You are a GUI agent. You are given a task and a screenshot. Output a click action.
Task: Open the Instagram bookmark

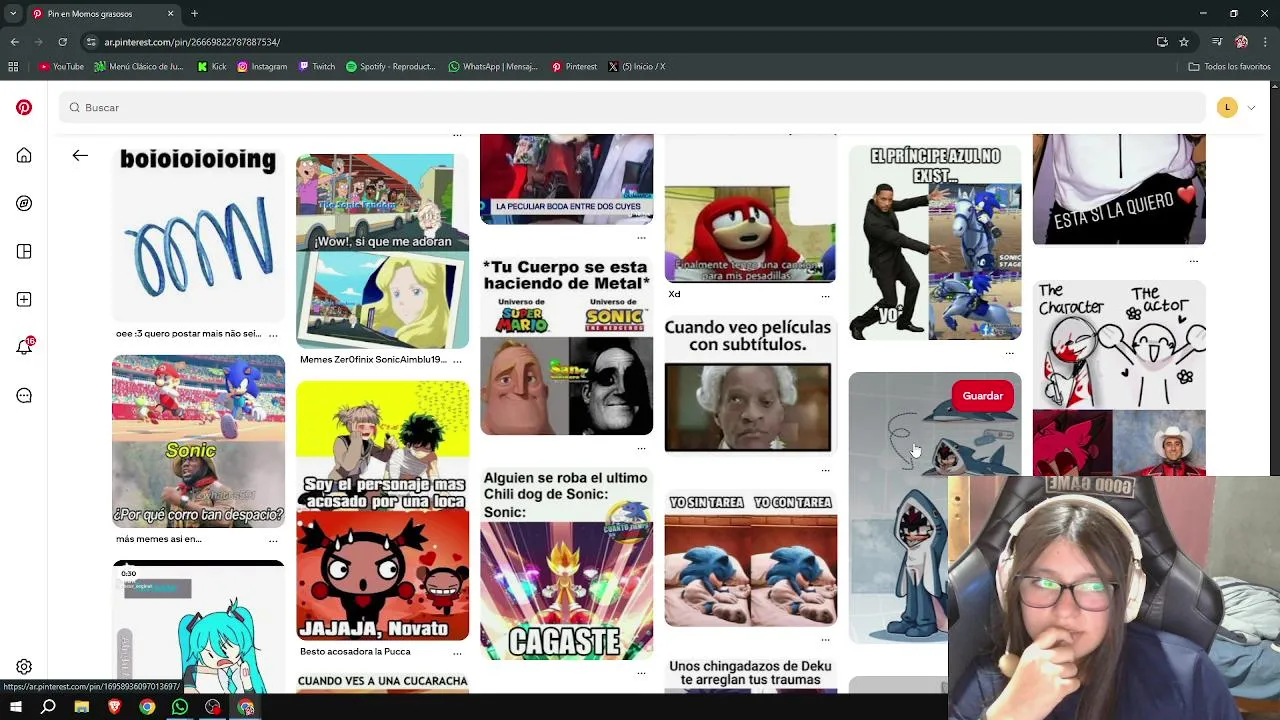coord(262,67)
